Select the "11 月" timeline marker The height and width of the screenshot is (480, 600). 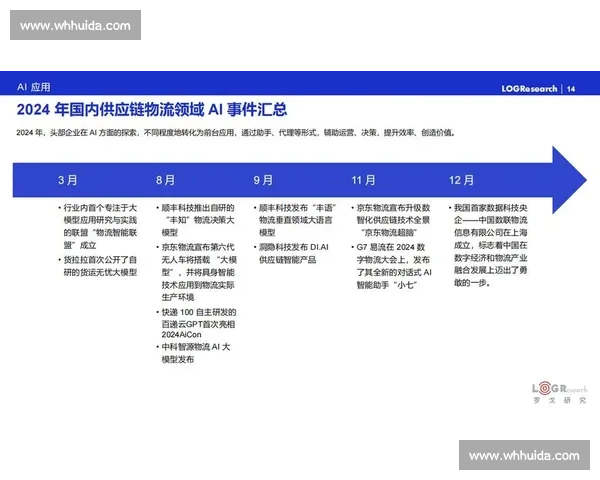pos(364,180)
